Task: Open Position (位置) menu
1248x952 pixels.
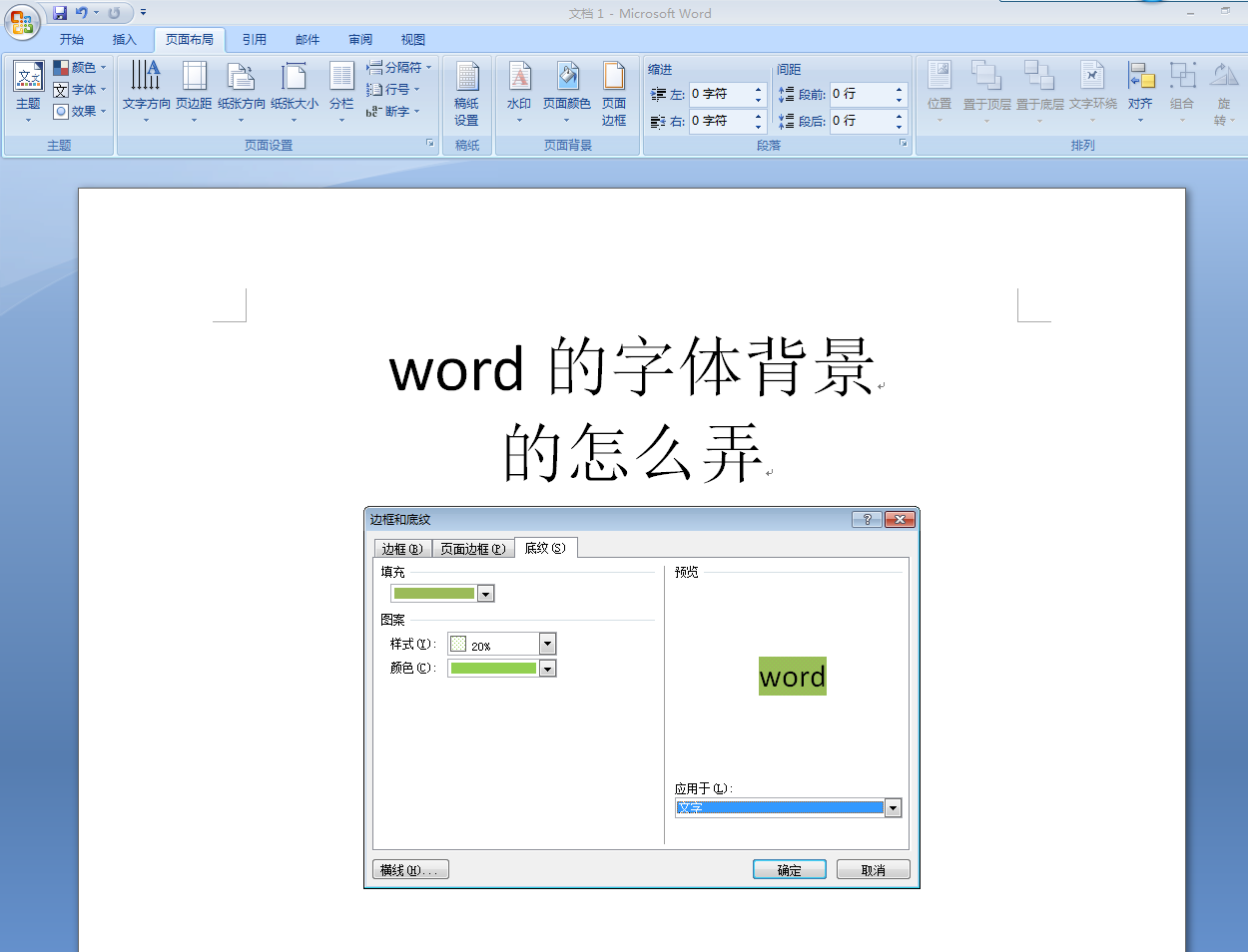Action: click(939, 91)
